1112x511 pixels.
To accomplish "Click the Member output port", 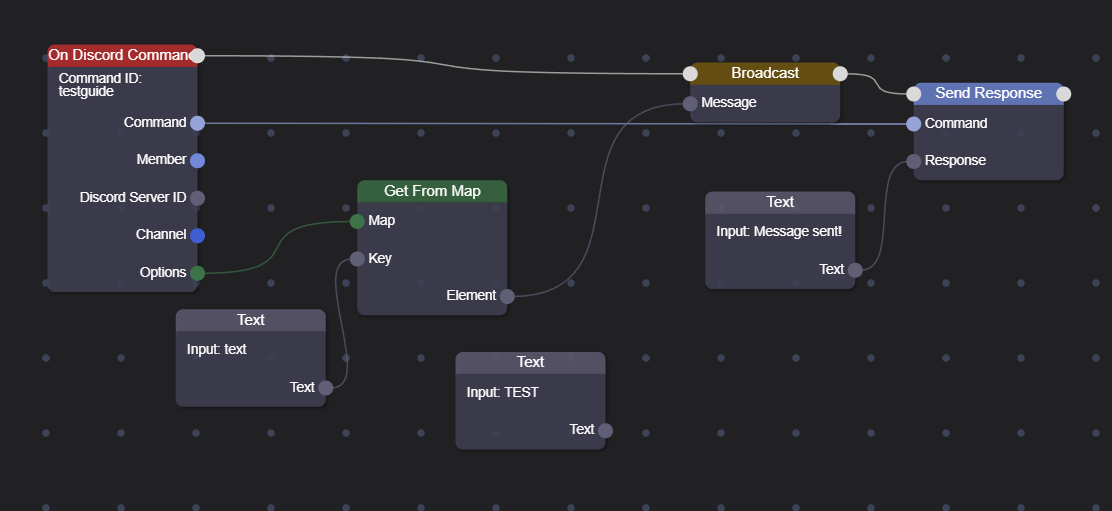I will coord(197,160).
